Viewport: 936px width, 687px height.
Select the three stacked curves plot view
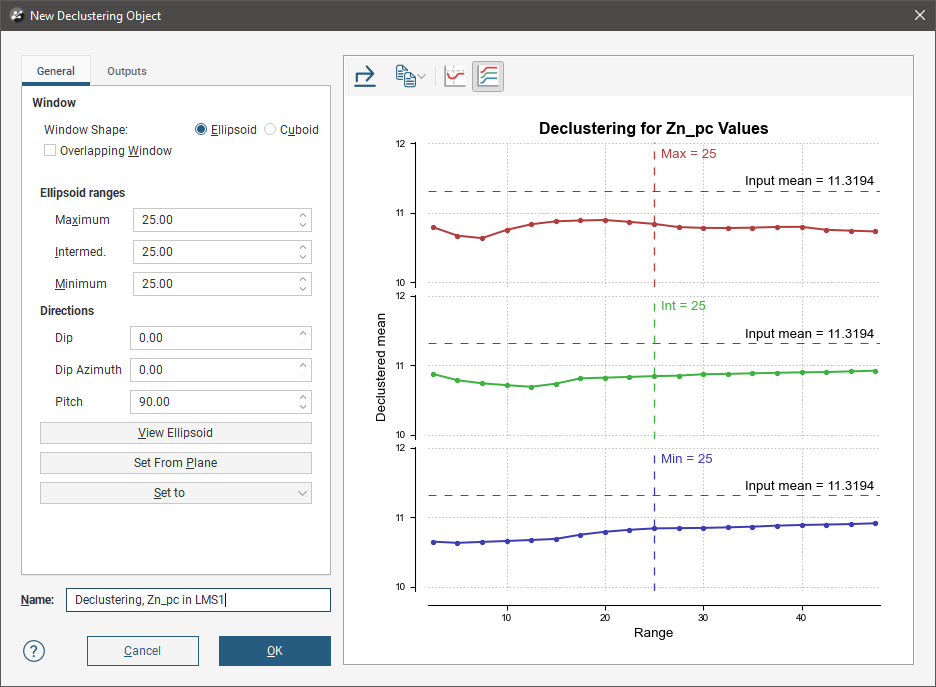[488, 76]
